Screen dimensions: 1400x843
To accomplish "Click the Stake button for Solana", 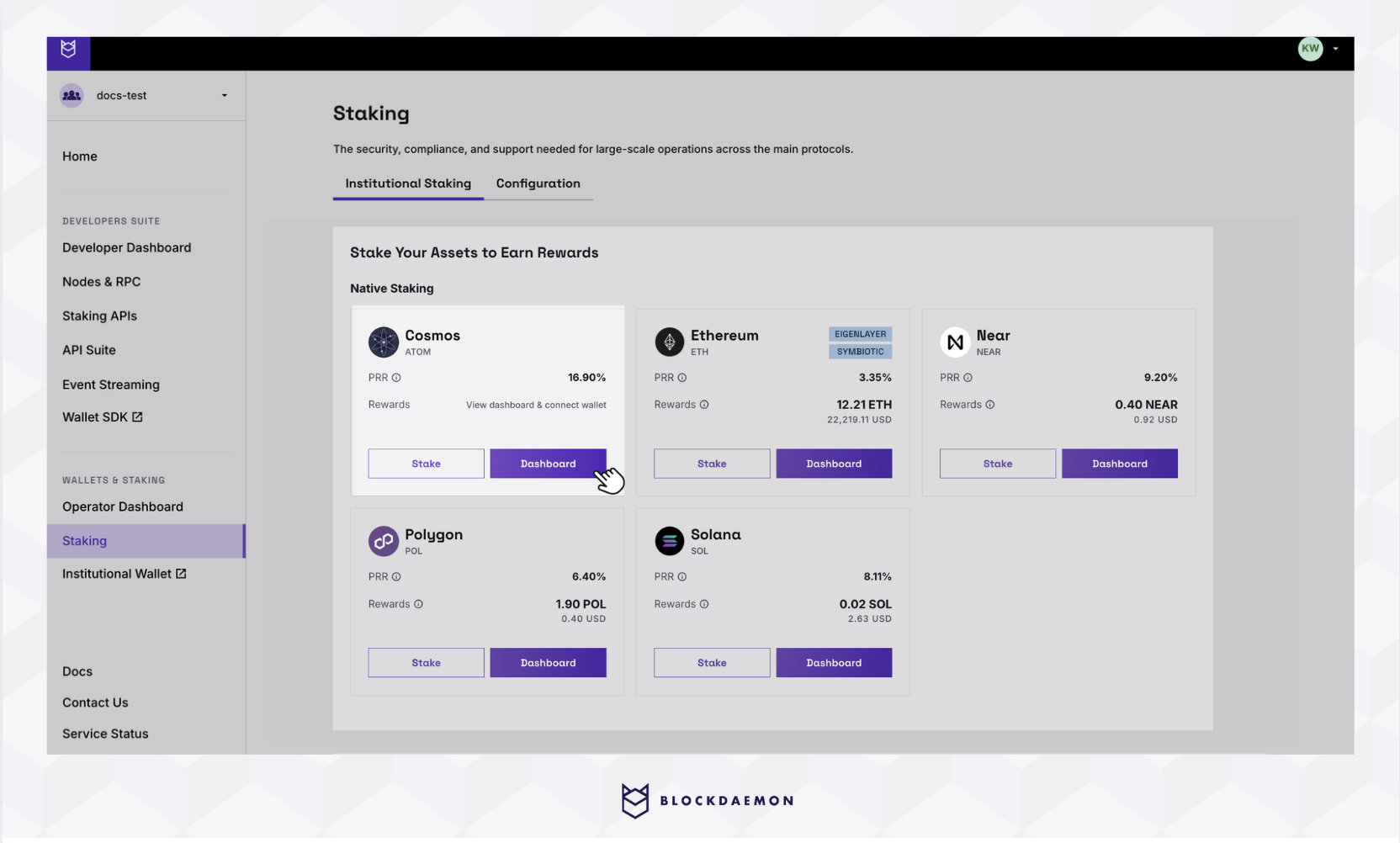I will point(712,663).
